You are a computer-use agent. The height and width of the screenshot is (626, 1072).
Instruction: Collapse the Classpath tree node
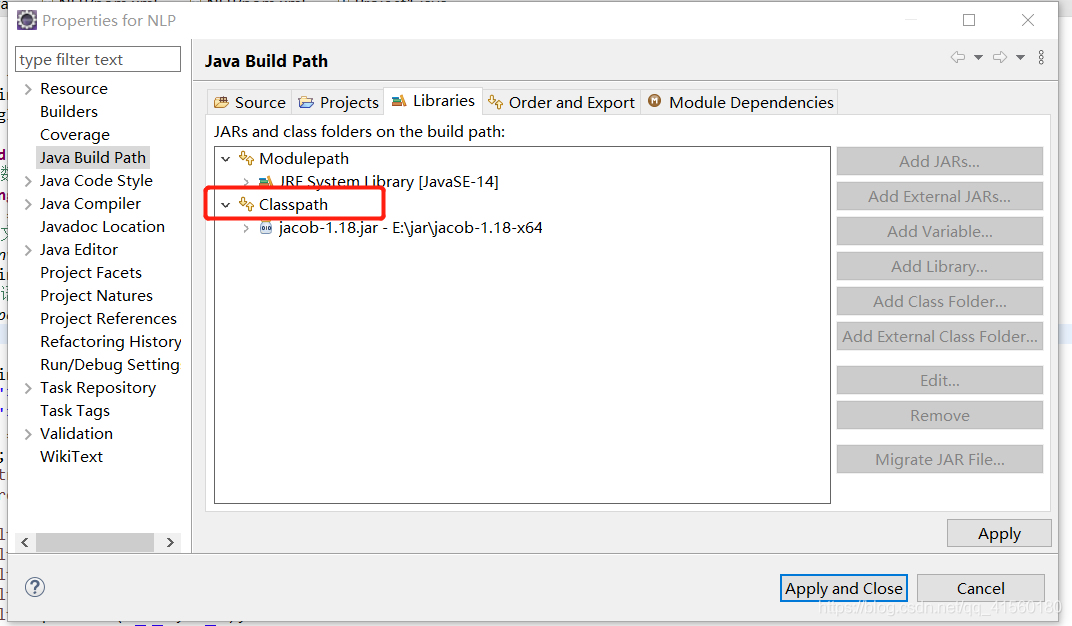pyautogui.click(x=225, y=204)
